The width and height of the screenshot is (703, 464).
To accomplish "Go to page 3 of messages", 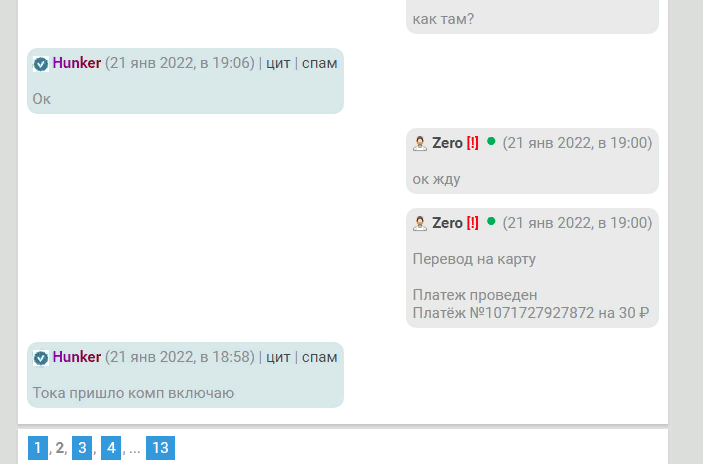I will click(x=82, y=448).
